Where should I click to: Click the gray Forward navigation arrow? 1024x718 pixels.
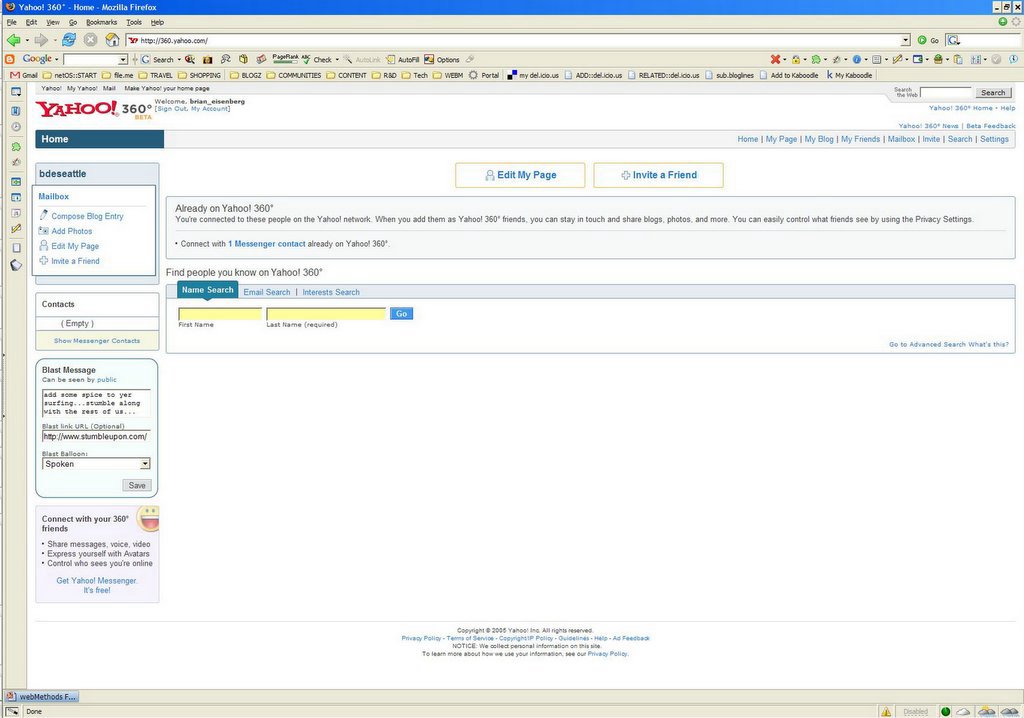coord(40,41)
